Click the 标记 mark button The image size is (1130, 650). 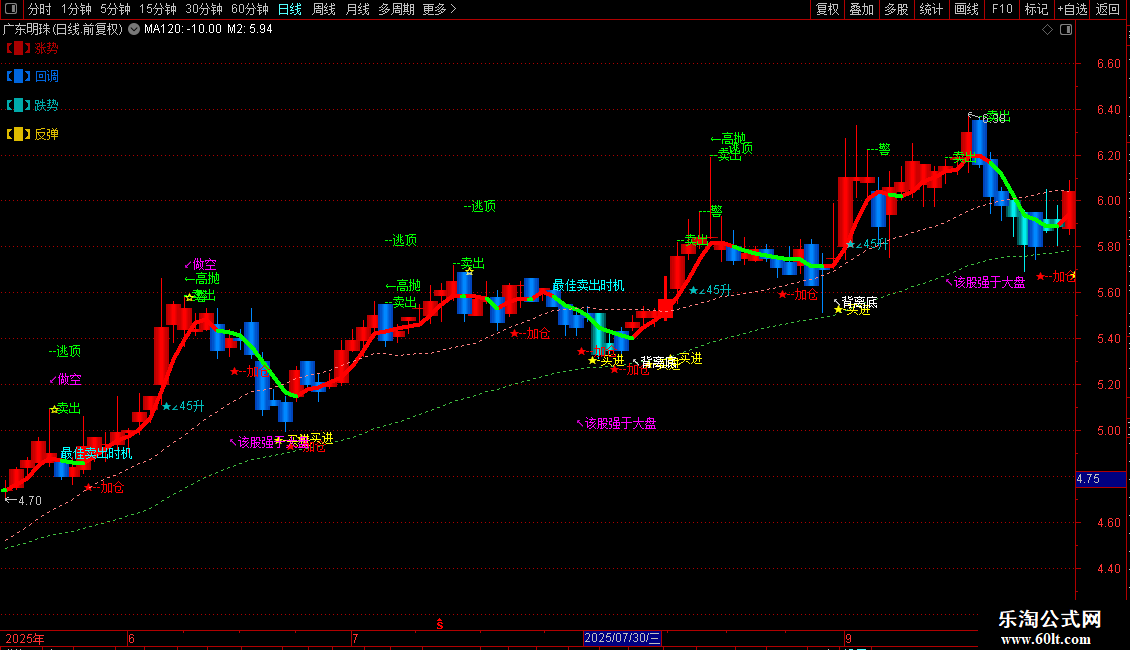(x=1036, y=9)
